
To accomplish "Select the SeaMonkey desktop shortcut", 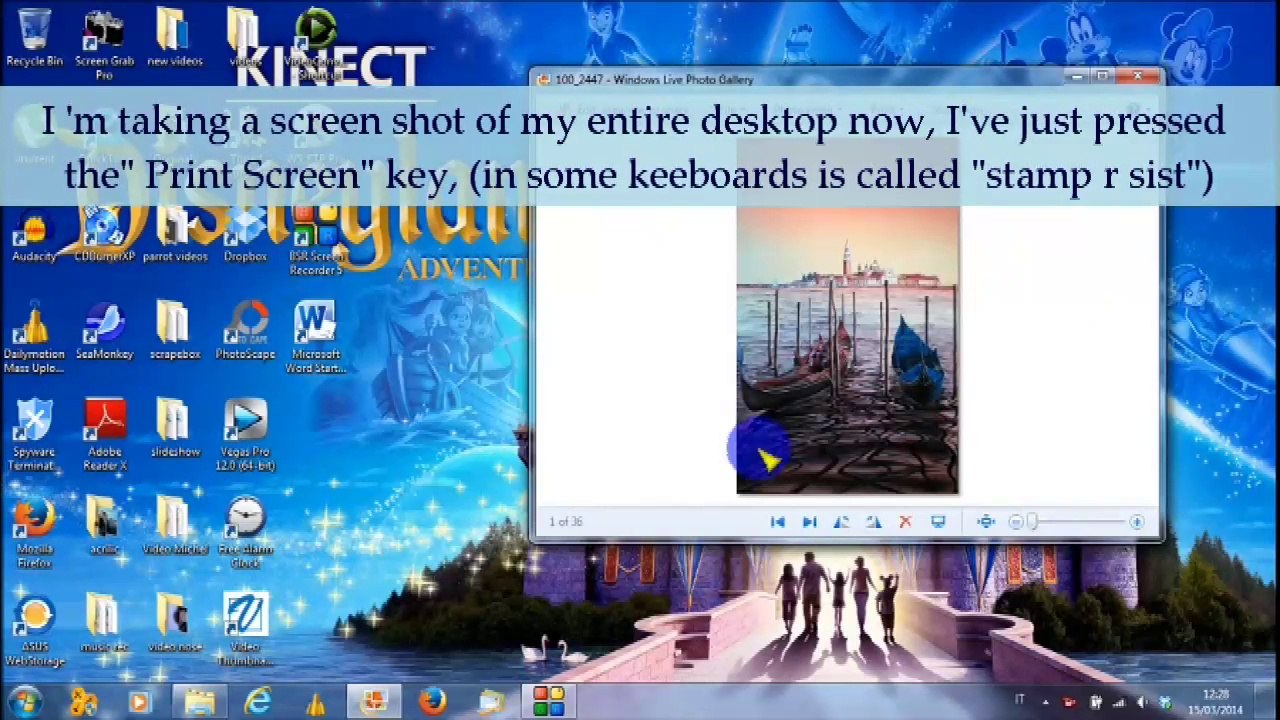I will pyautogui.click(x=104, y=333).
